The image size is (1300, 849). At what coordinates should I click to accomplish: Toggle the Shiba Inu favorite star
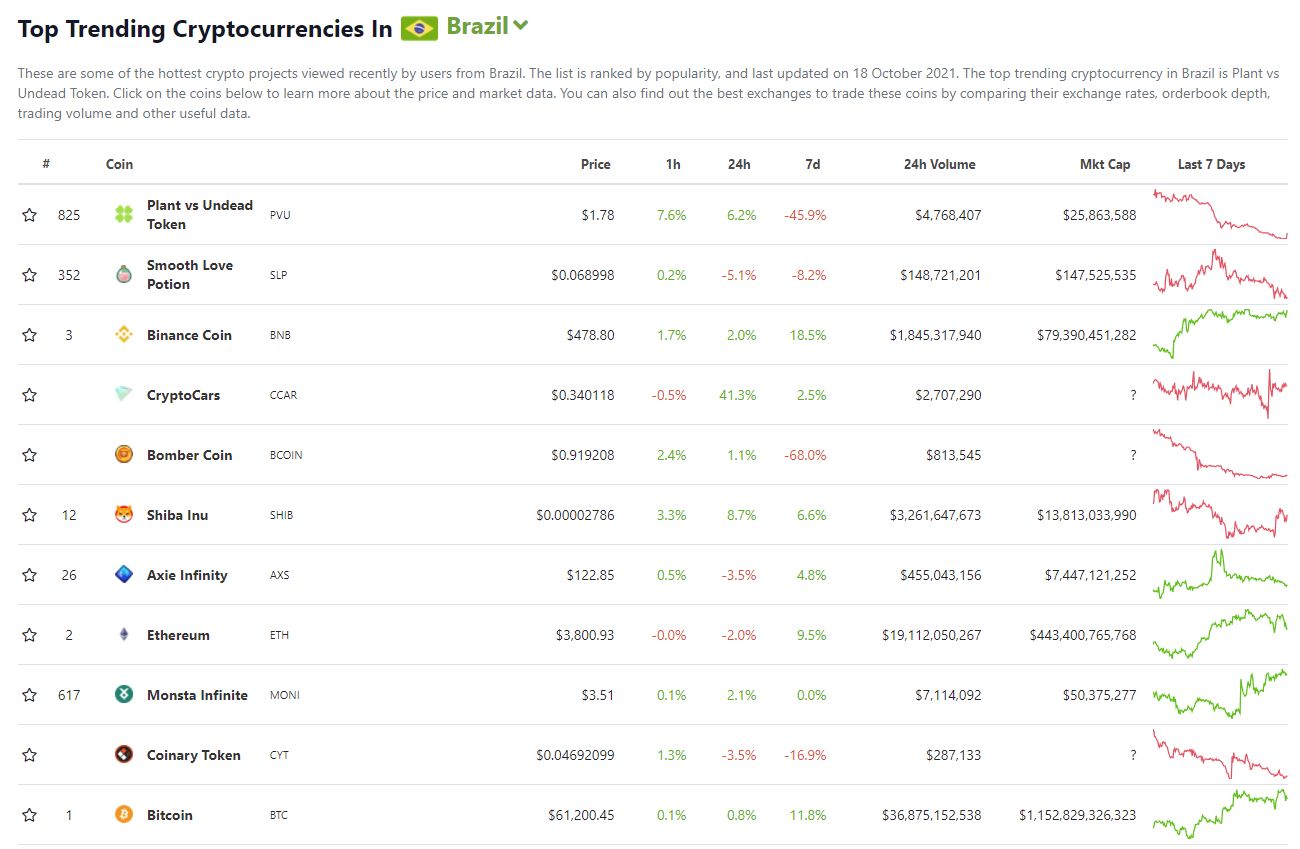[x=30, y=514]
